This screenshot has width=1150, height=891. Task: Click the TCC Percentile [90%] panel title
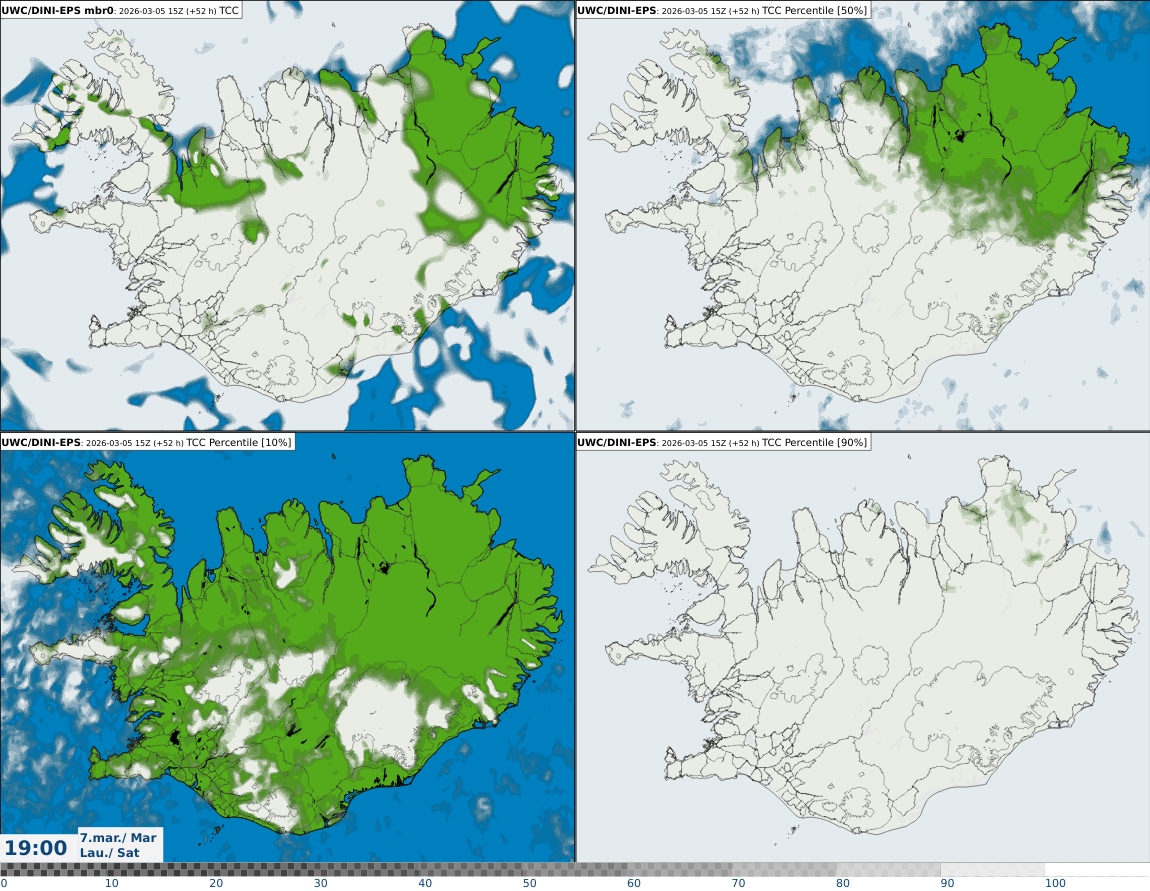click(x=722, y=442)
